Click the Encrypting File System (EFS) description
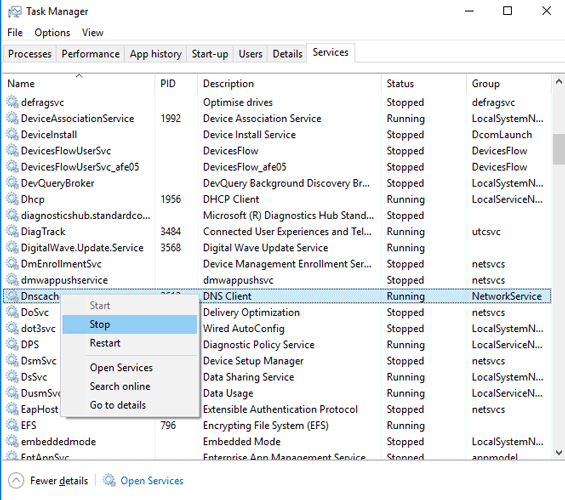 (x=266, y=425)
